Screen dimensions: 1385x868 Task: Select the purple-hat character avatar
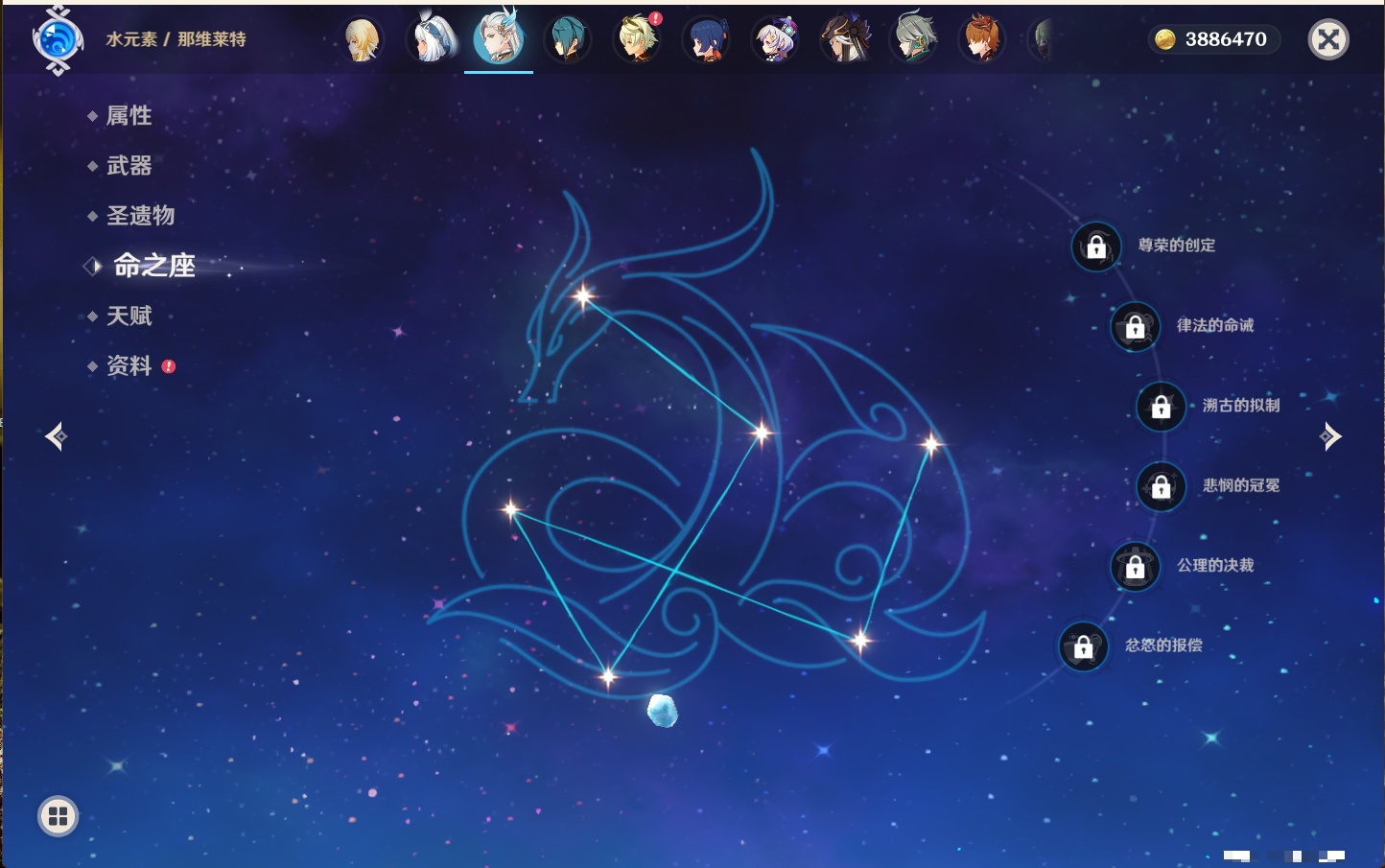(x=775, y=40)
